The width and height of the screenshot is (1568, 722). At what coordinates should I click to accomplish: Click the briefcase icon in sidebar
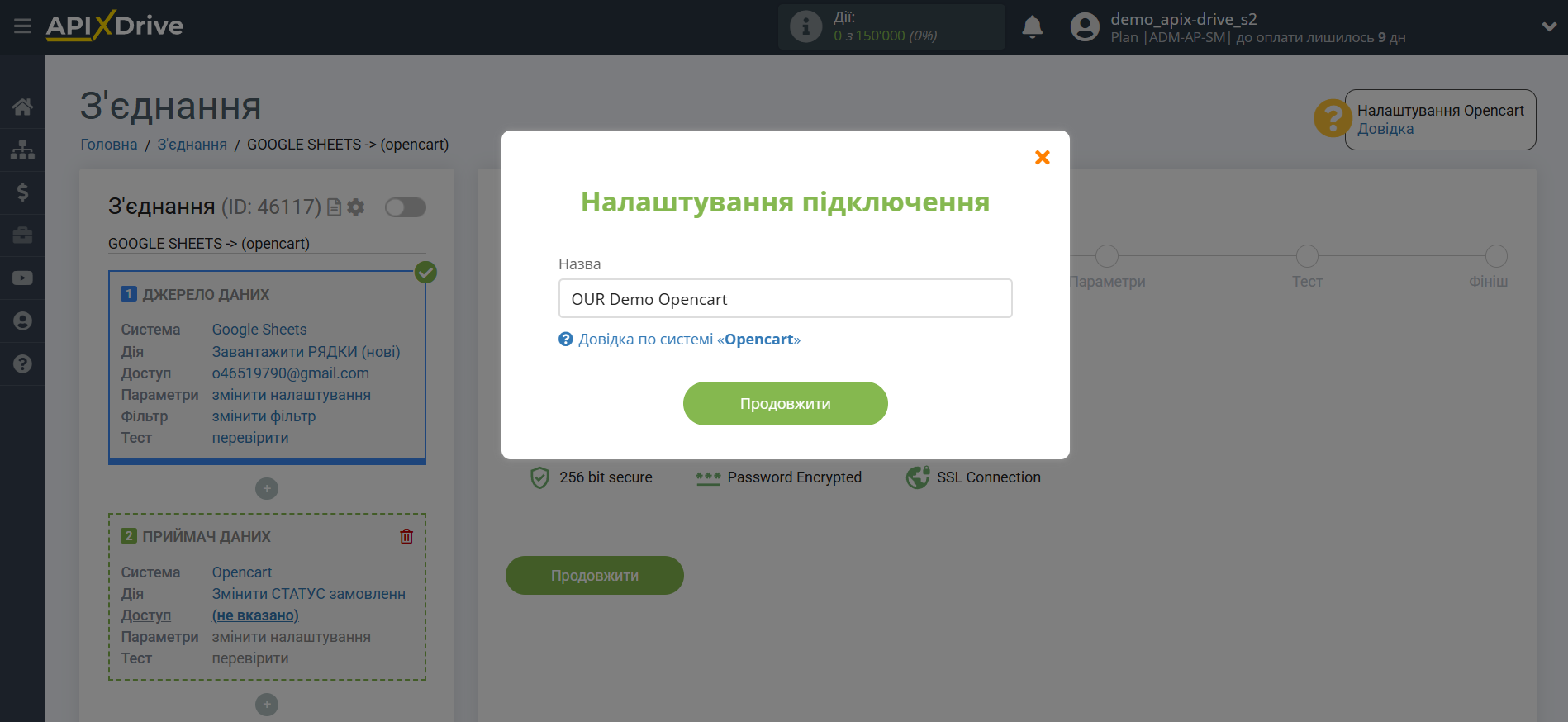click(x=22, y=235)
